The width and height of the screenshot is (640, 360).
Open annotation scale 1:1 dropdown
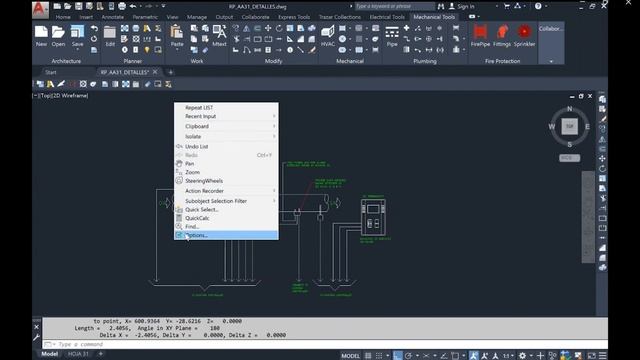click(508, 356)
